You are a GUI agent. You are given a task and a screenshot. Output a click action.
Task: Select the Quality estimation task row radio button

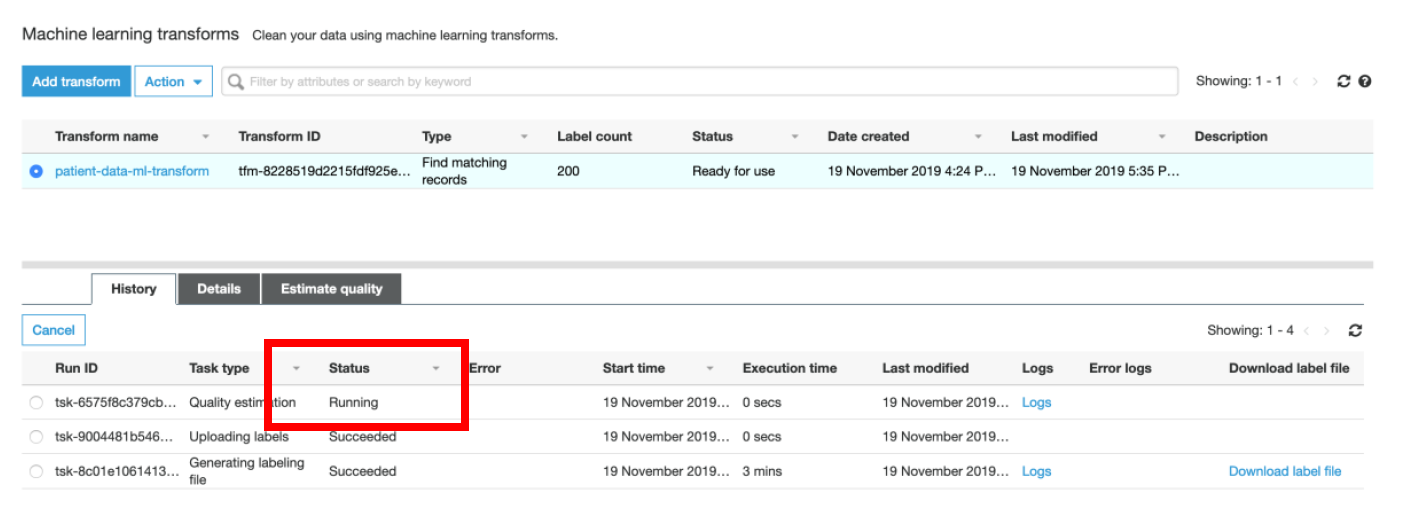[36, 403]
